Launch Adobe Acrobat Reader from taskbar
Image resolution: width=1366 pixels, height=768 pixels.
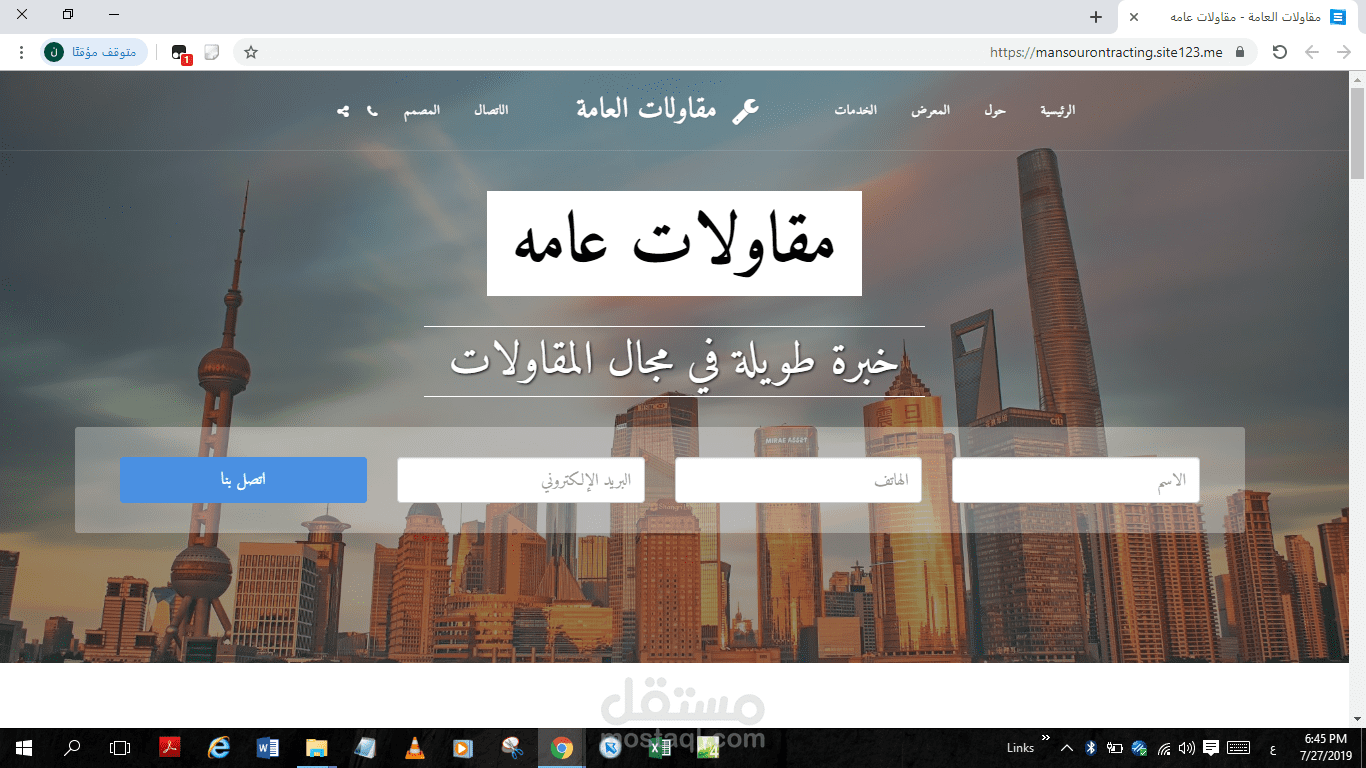169,748
